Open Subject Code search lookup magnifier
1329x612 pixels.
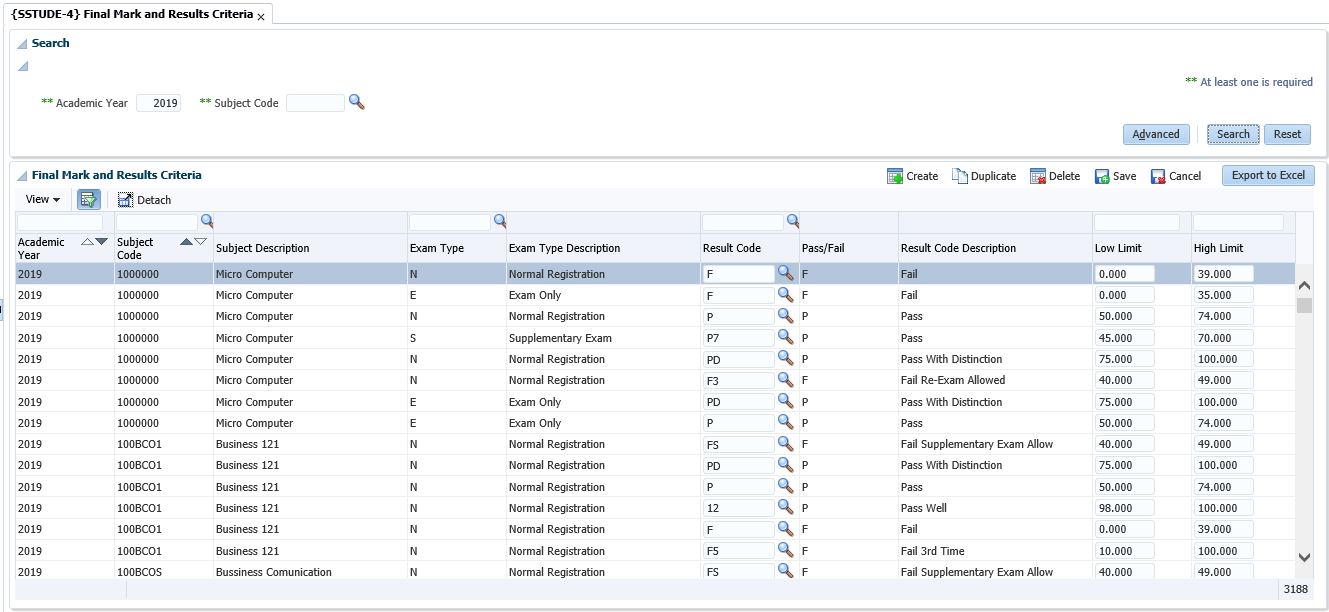357,102
